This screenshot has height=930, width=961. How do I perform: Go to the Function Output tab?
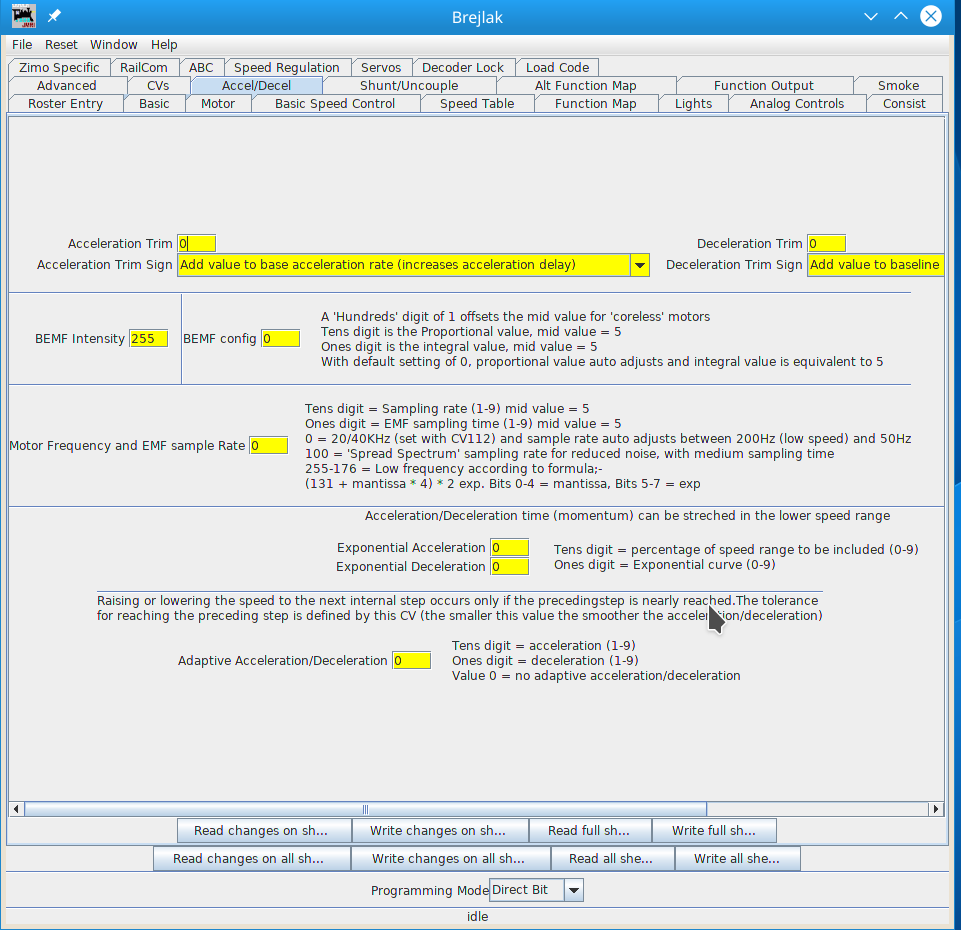763,86
